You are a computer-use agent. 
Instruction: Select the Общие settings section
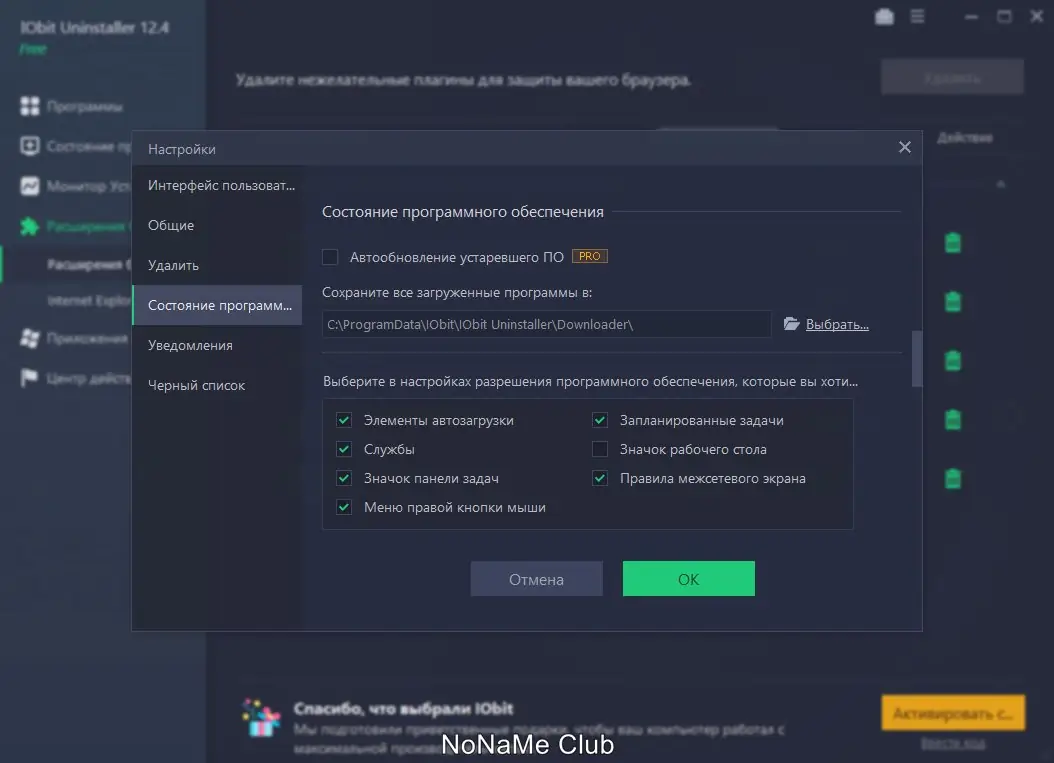(217, 225)
